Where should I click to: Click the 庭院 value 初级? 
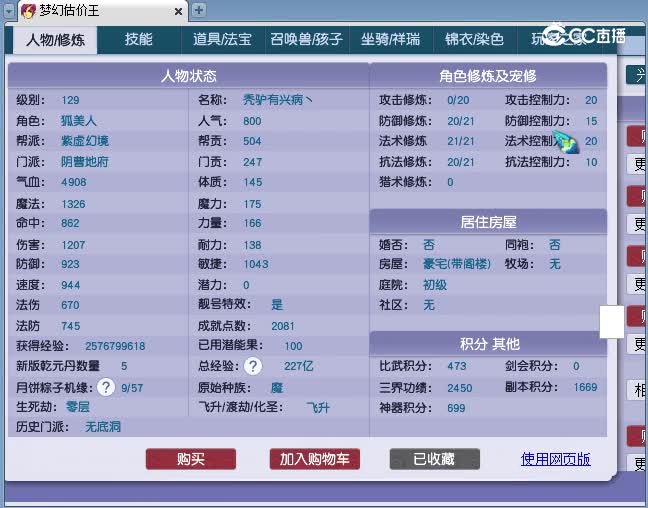[435, 285]
